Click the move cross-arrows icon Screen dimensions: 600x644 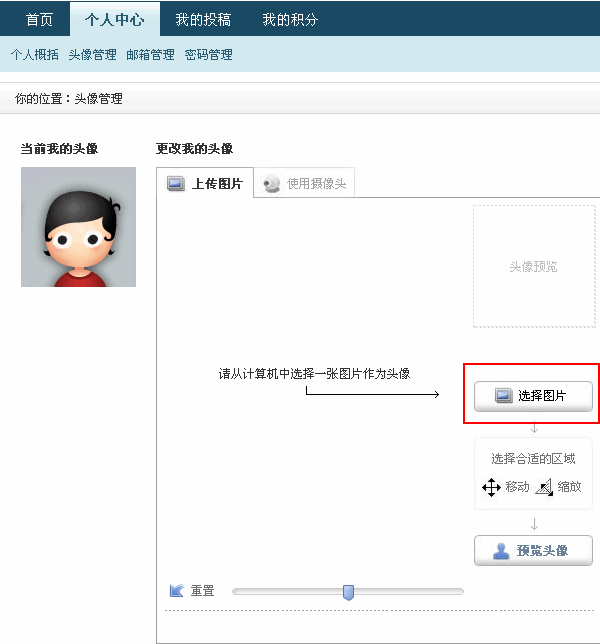click(491, 487)
